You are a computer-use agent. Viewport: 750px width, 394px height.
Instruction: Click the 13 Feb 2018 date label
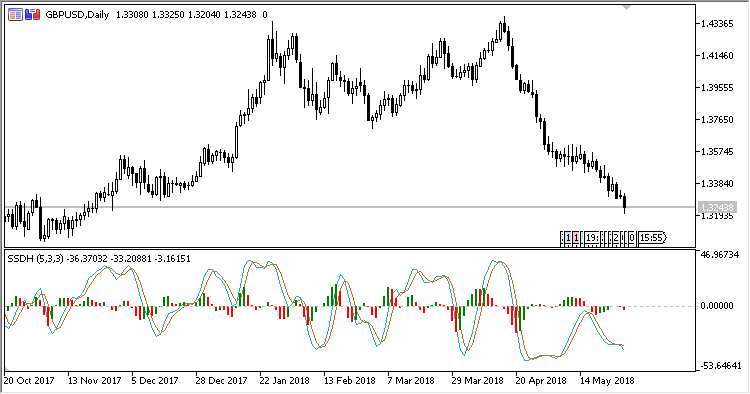[350, 381]
